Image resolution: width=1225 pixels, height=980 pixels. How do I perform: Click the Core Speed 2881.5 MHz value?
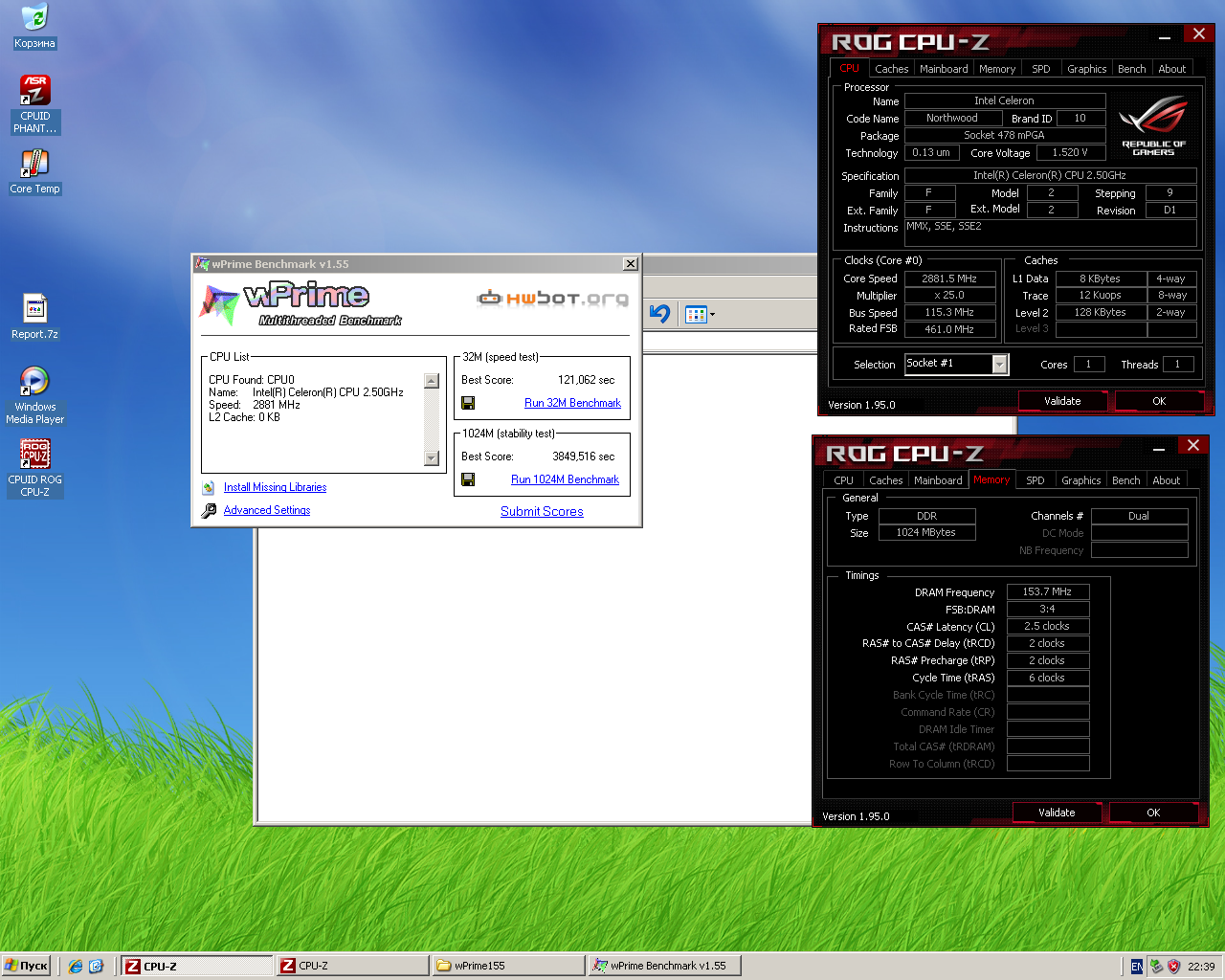[x=949, y=278]
